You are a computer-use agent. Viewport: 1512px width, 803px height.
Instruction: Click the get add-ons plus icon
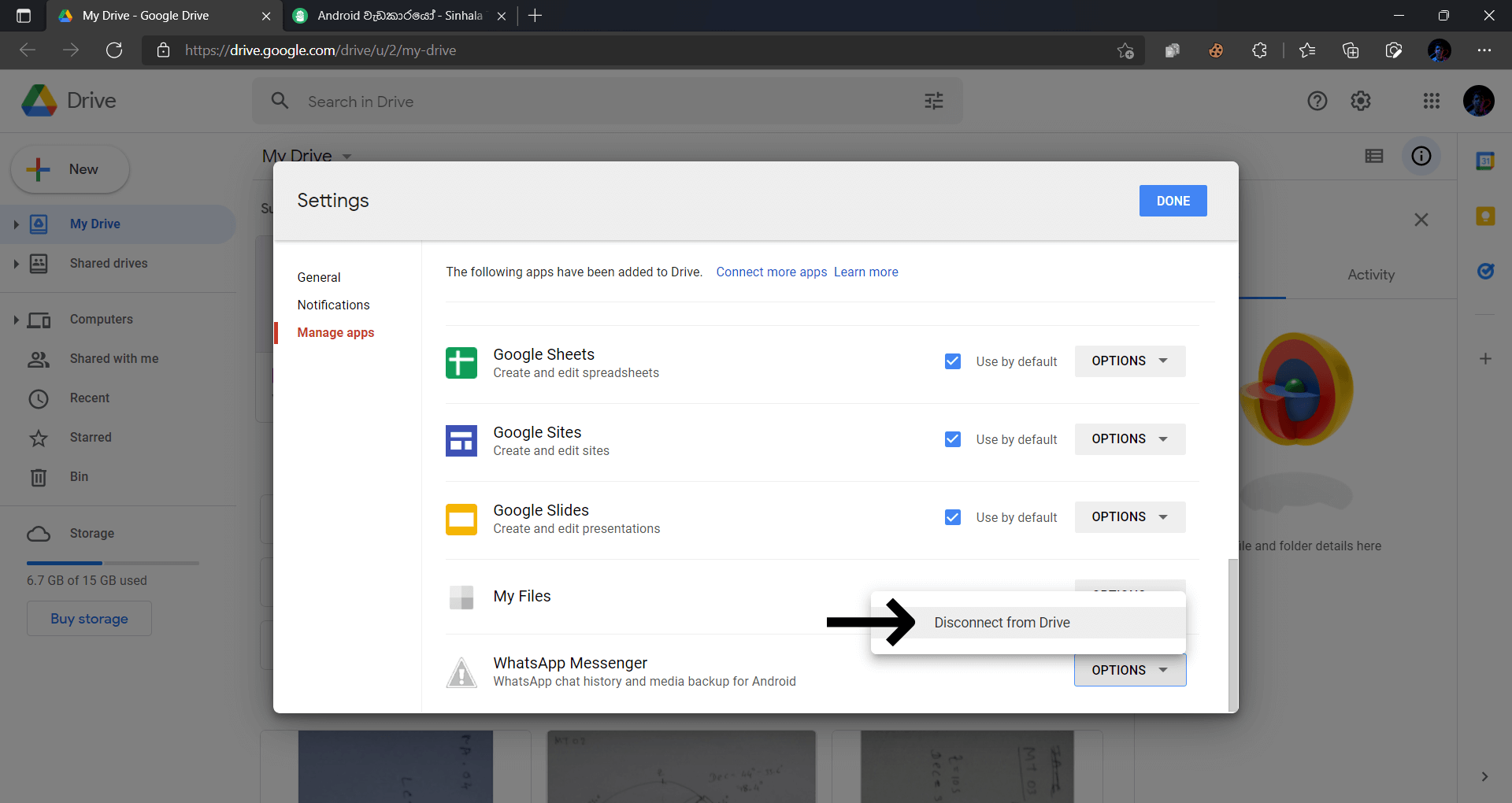[1485, 359]
